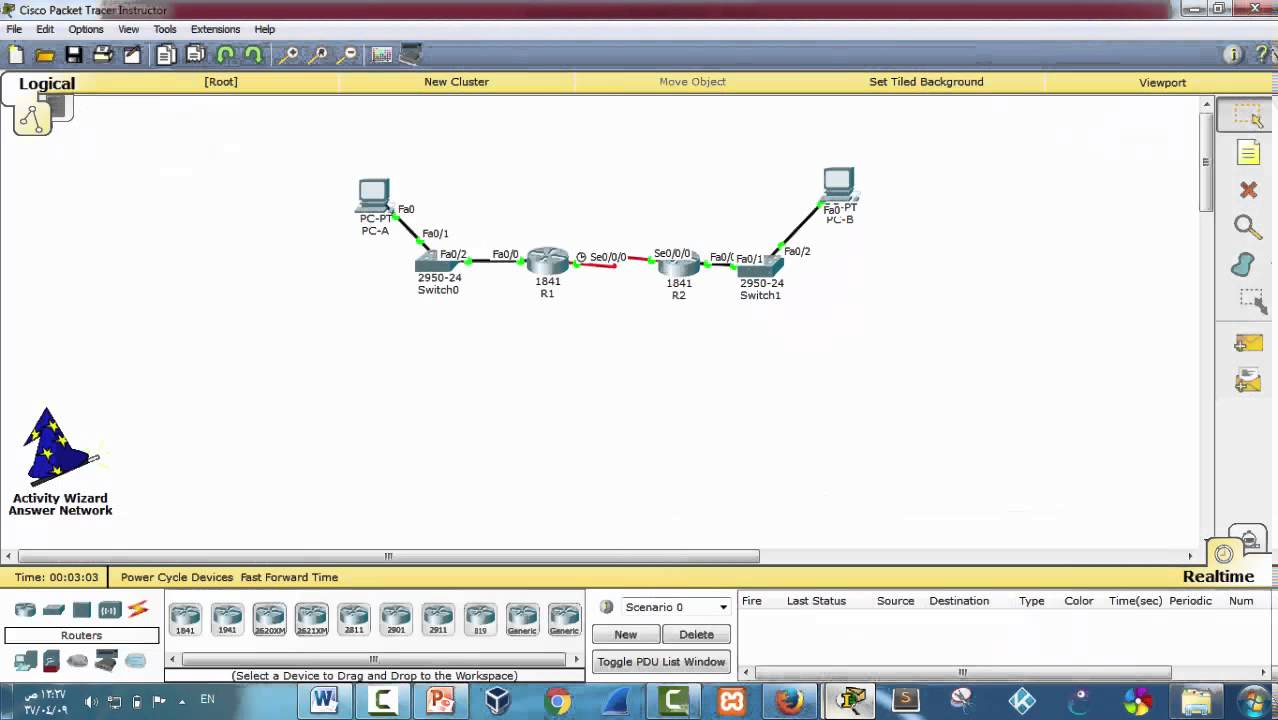Click the Set Tiled Background button
The image size is (1278, 720).
point(926,82)
